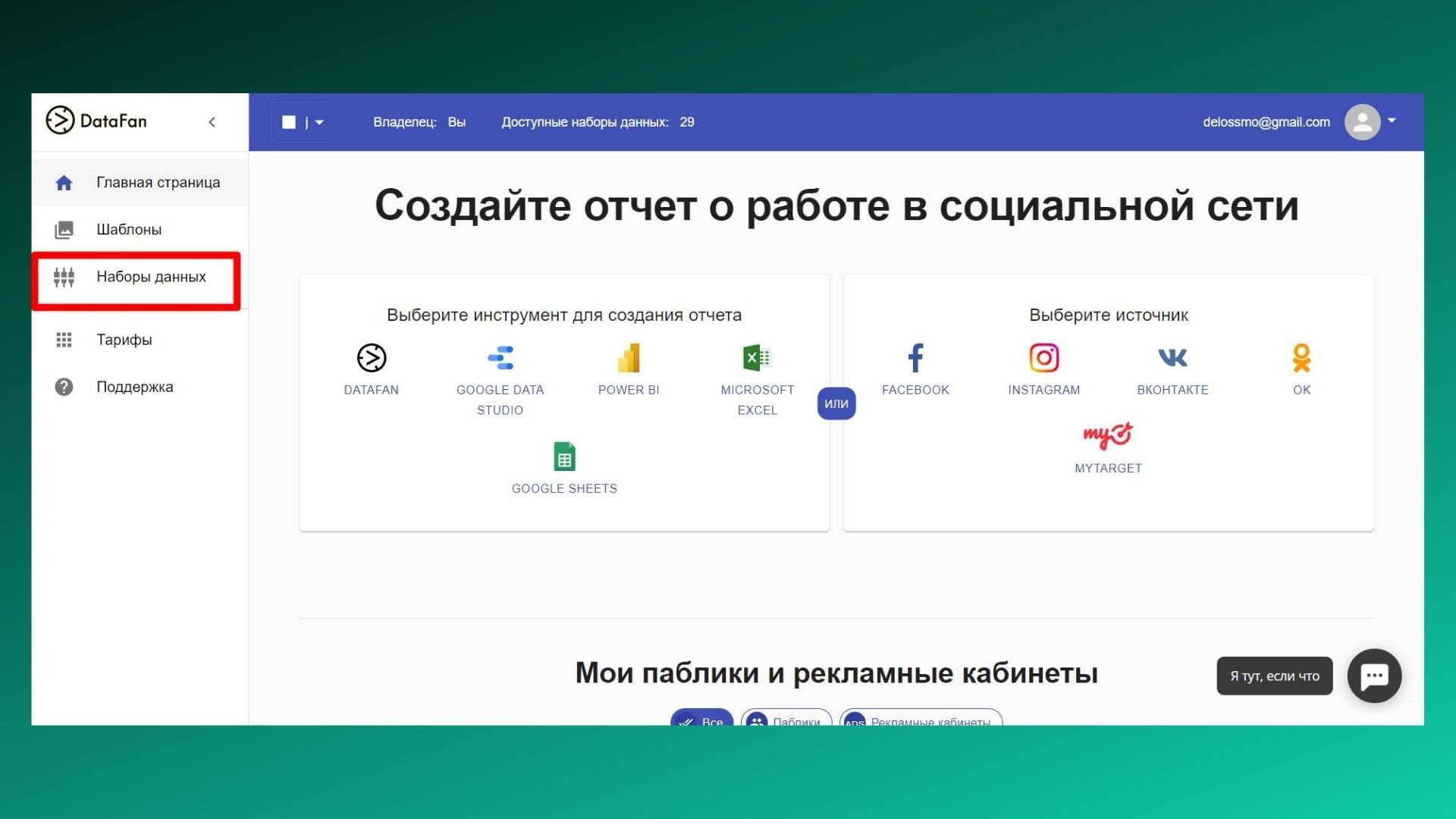Choose OK (Одноклассники) as the source
This screenshot has height=819, width=1456.
point(1301,358)
